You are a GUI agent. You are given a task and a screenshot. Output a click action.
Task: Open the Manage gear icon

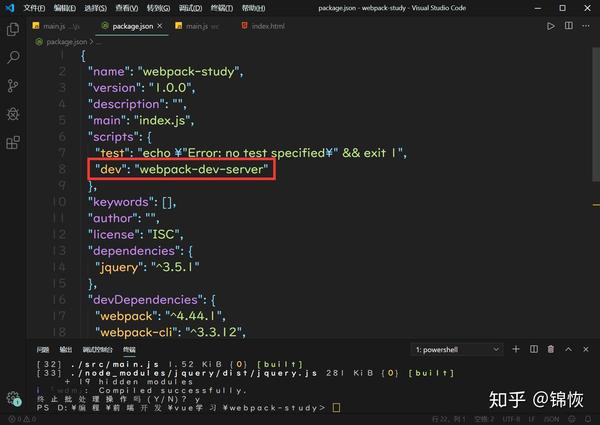click(14, 398)
